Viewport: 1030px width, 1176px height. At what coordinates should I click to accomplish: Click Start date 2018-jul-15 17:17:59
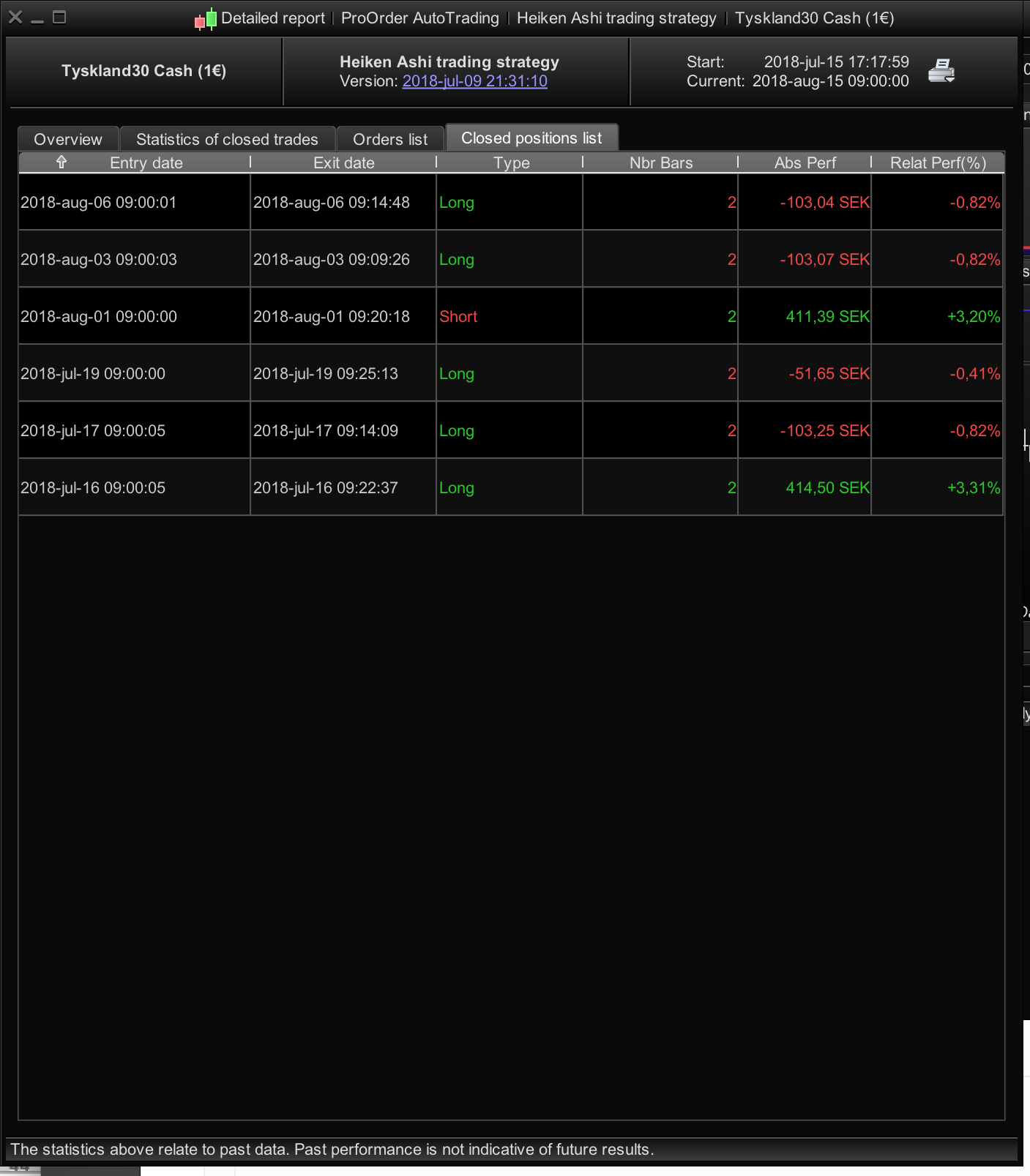pos(837,62)
